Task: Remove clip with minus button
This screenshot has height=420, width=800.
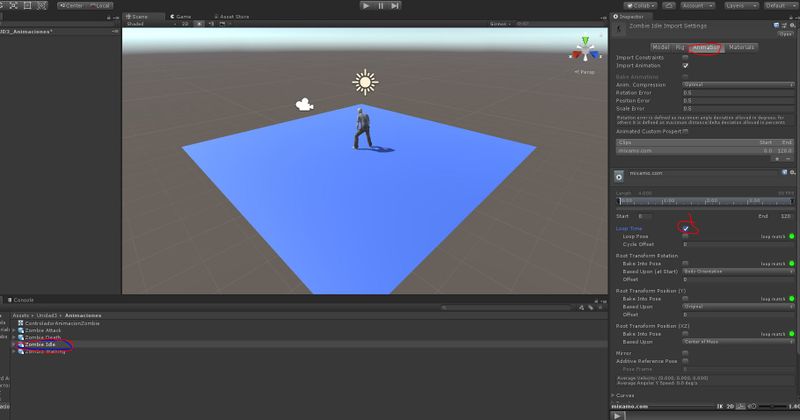Action: (x=788, y=159)
